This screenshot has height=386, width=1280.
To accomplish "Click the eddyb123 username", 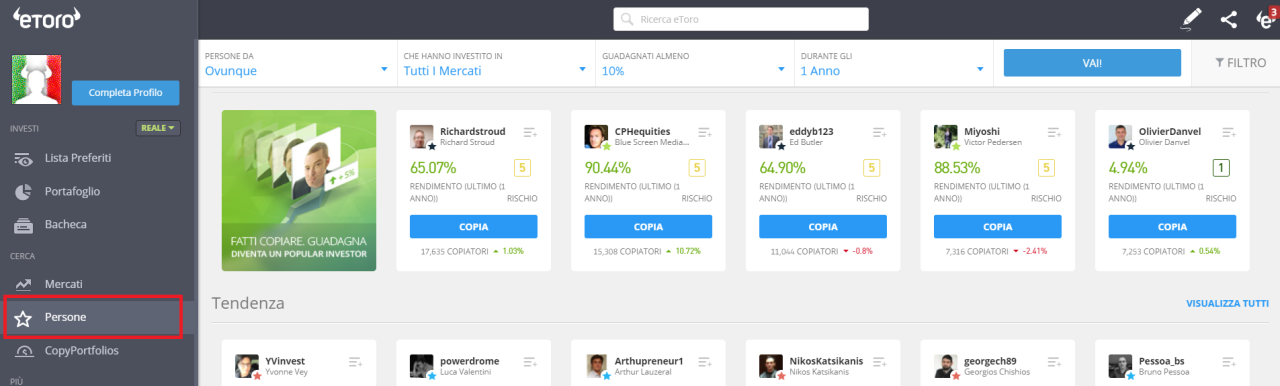I will tap(812, 131).
